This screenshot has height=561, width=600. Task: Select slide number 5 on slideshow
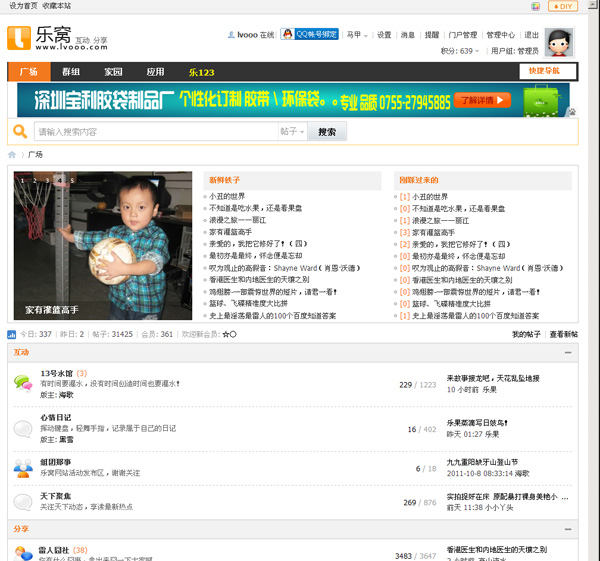(x=72, y=180)
